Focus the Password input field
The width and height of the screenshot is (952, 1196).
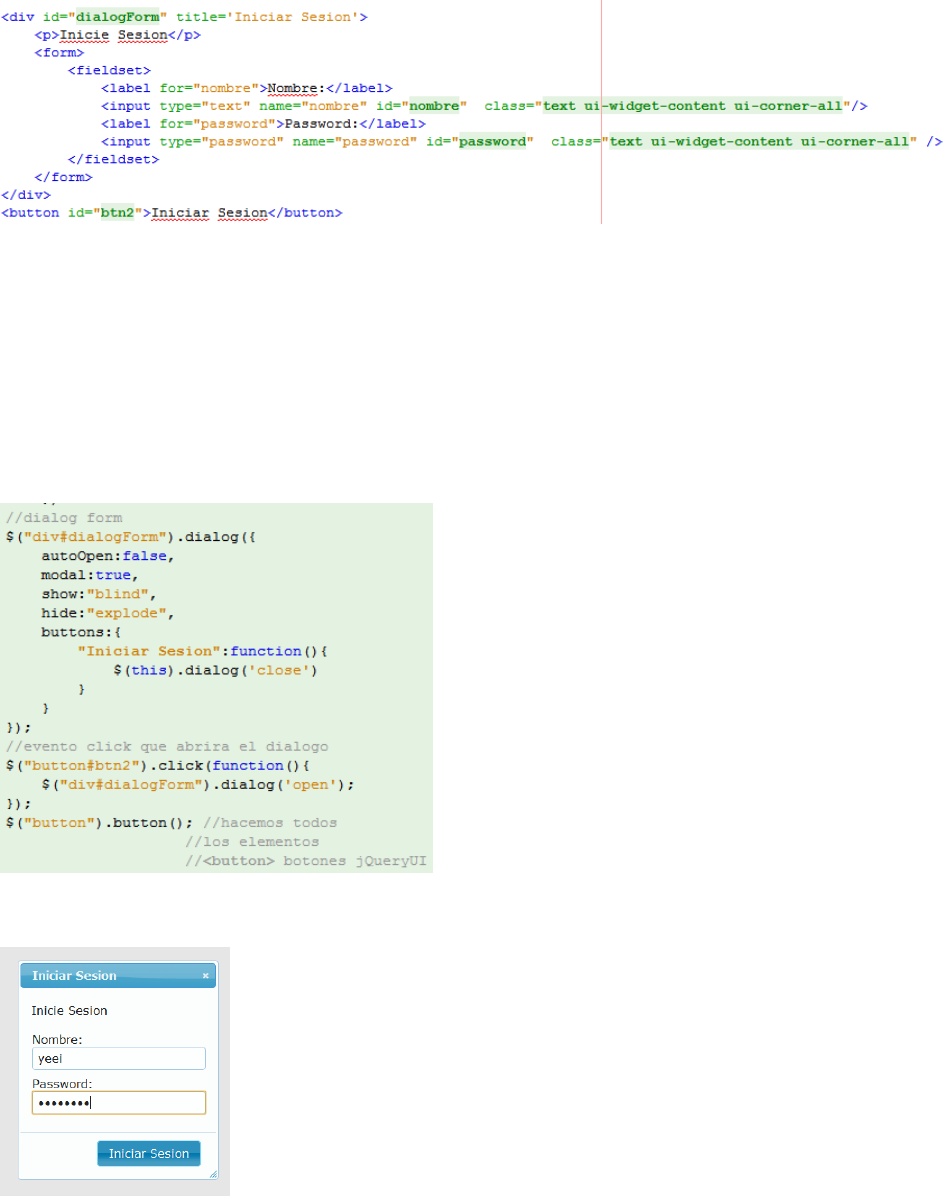(119, 1102)
